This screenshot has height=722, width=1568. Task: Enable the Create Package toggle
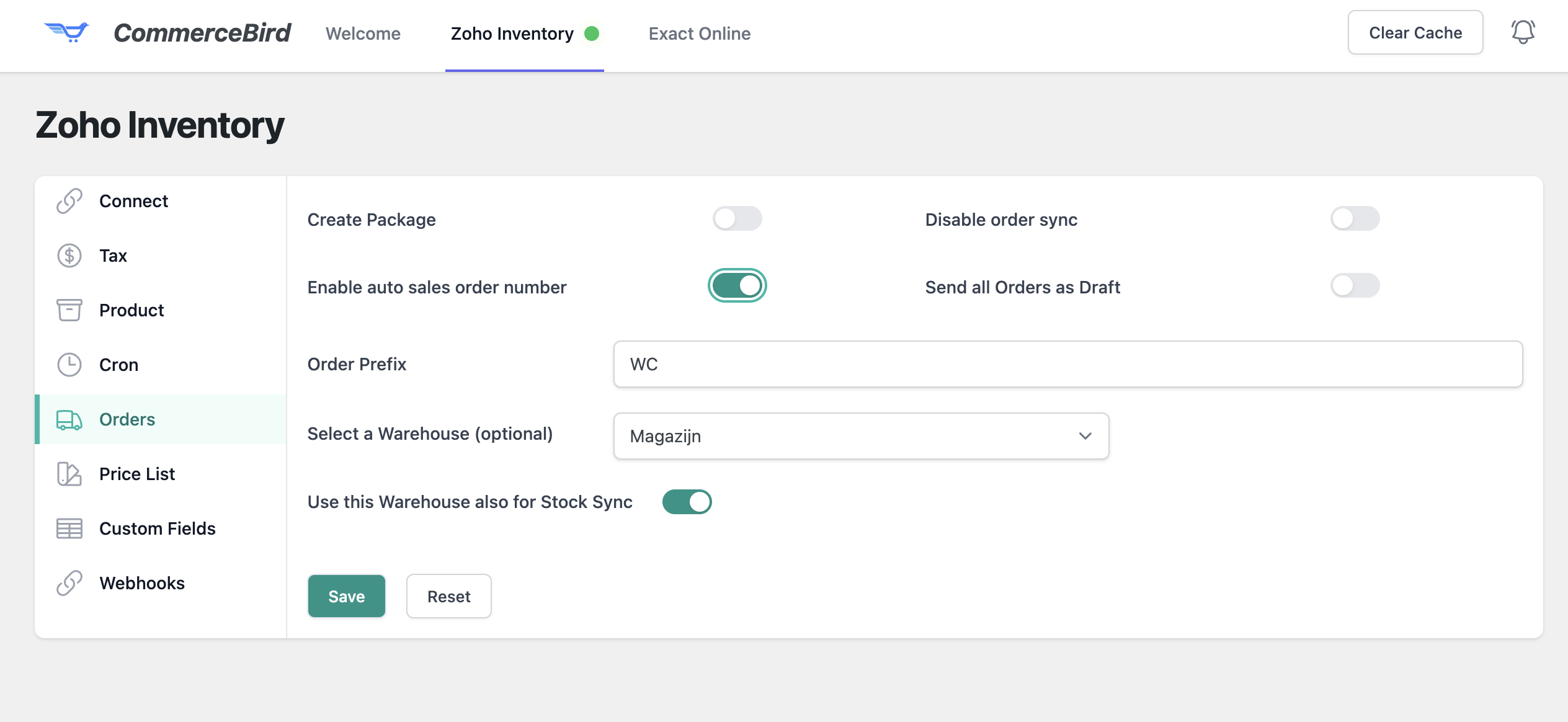click(x=737, y=218)
